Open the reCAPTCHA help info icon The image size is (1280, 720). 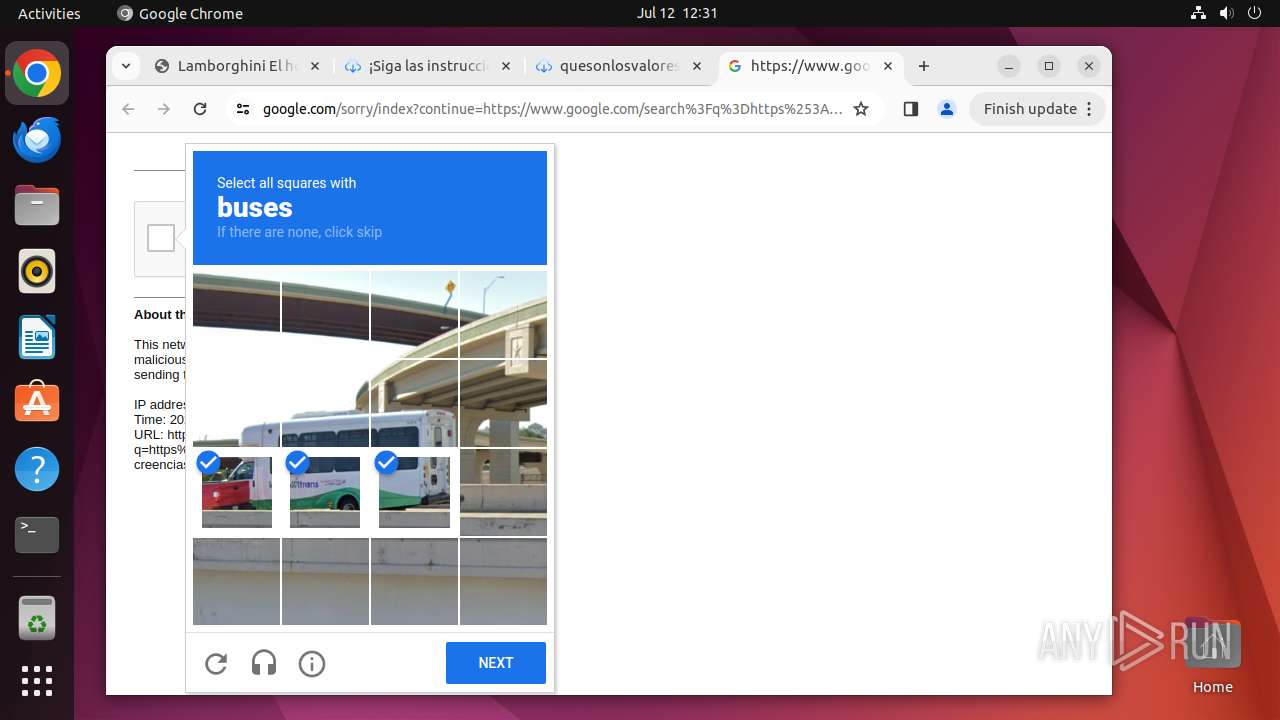[x=312, y=663]
